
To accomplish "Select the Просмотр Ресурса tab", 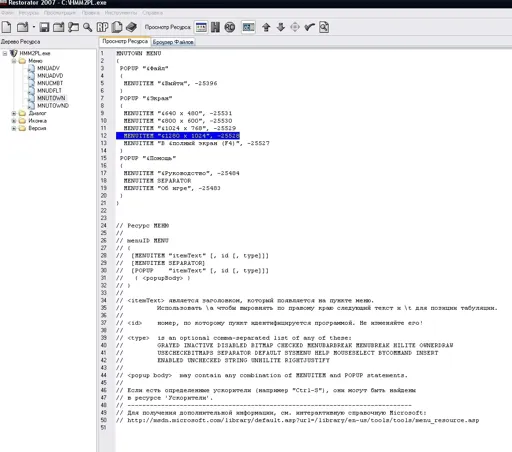I will click(125, 41).
